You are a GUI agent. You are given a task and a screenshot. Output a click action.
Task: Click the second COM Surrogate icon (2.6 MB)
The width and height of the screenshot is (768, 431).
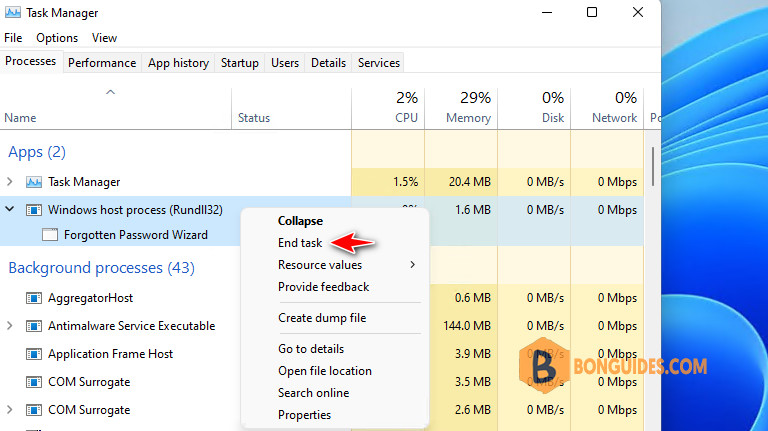[x=34, y=410]
